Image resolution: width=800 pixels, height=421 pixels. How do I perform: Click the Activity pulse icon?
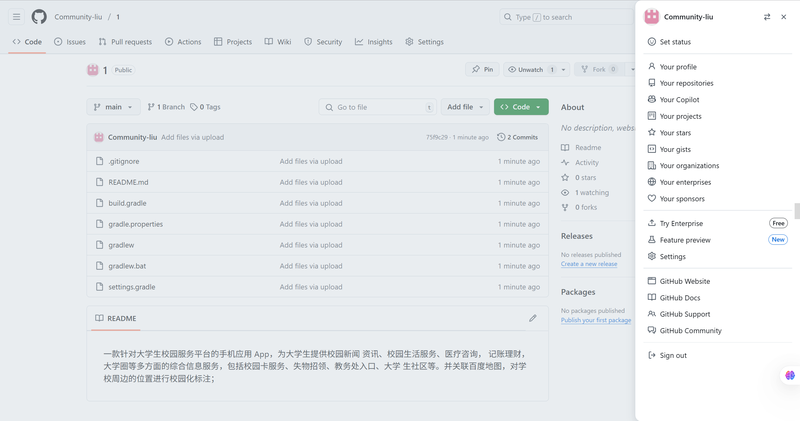565,162
